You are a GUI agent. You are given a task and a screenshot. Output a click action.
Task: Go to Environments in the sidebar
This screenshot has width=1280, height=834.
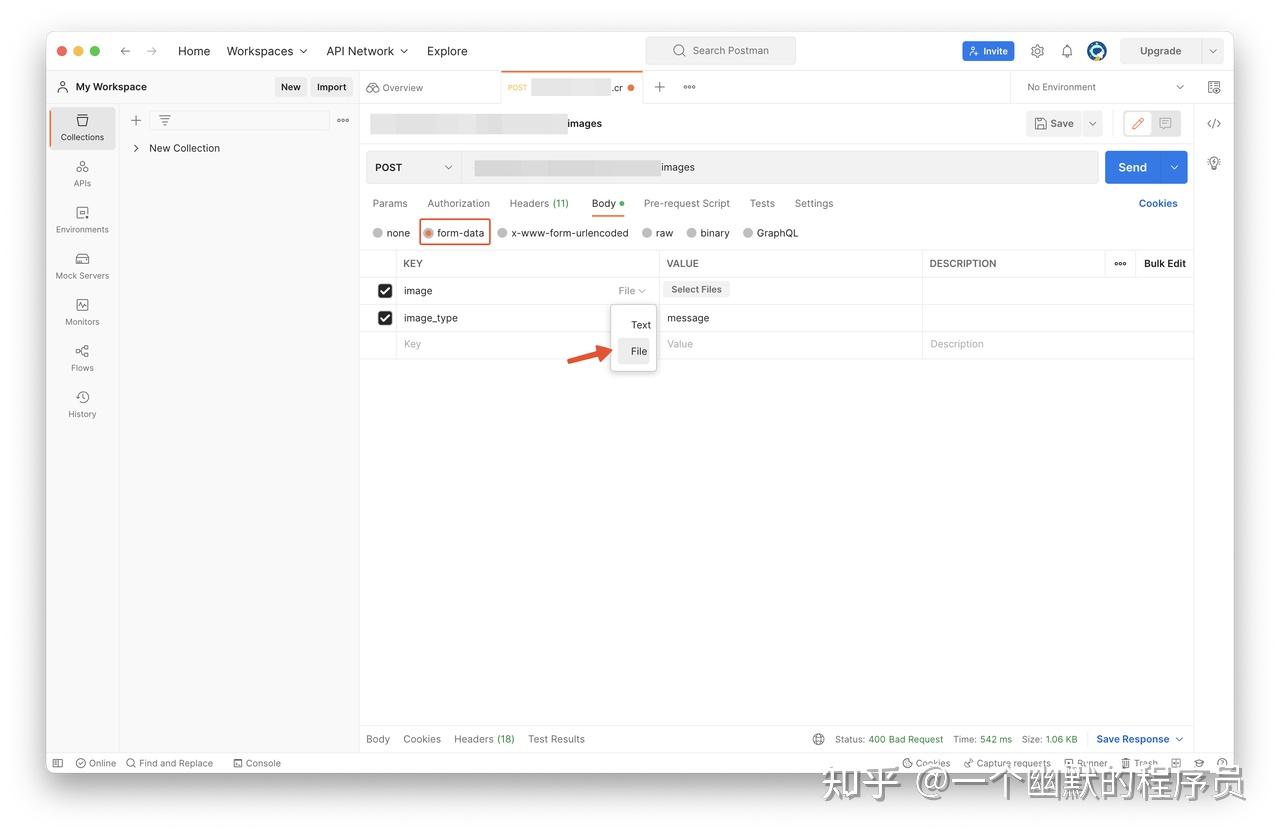pos(82,219)
